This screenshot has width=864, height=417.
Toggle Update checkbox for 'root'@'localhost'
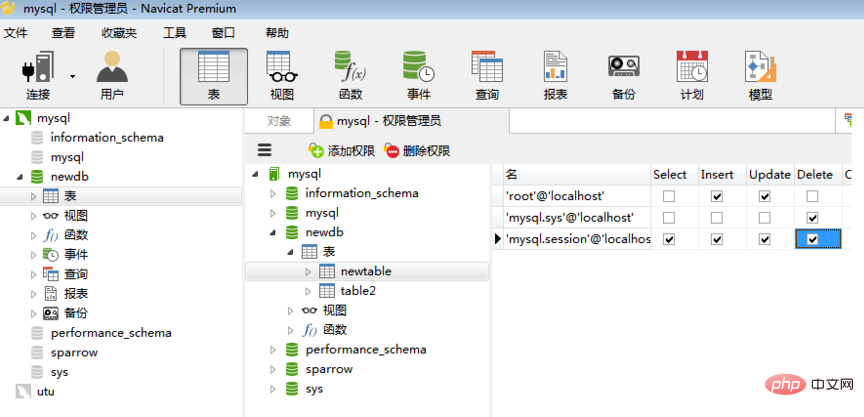pos(764,196)
